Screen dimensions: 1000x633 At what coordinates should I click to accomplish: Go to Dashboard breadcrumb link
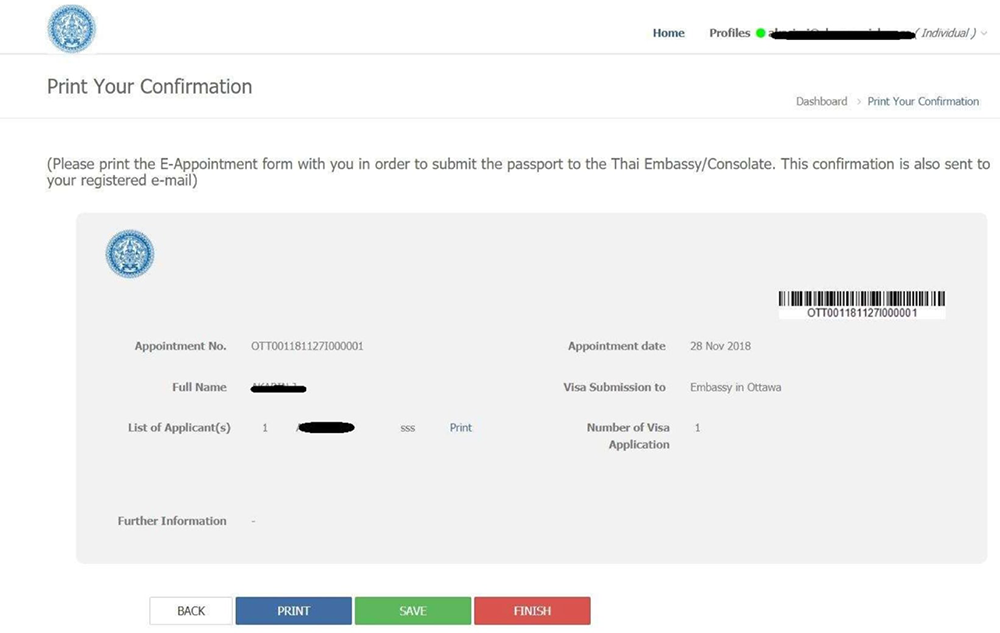821,101
